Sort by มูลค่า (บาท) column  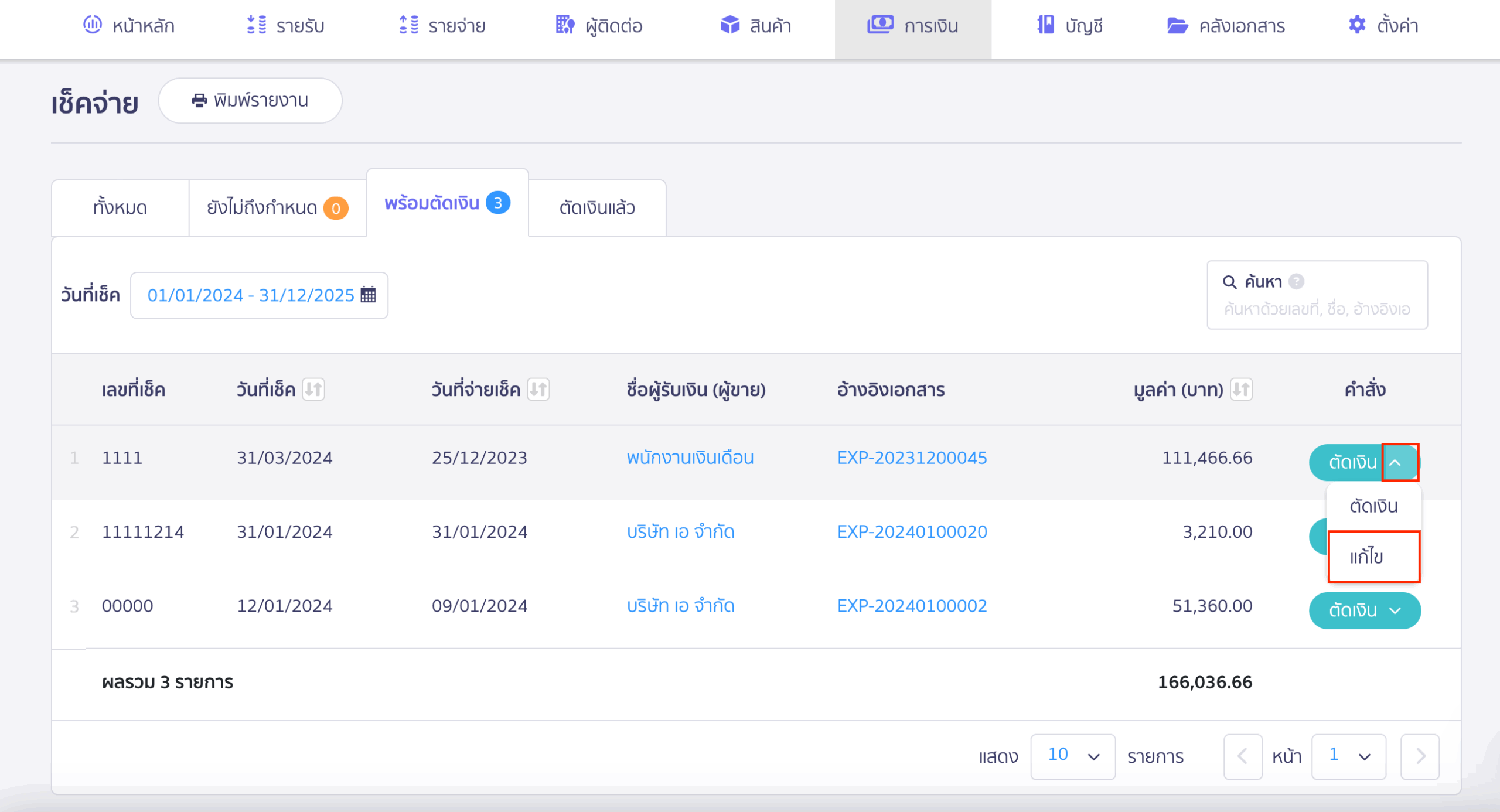point(1241,390)
